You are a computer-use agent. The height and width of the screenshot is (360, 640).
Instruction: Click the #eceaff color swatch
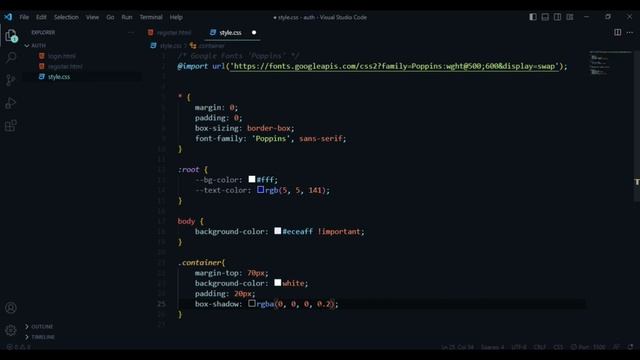[278, 231]
